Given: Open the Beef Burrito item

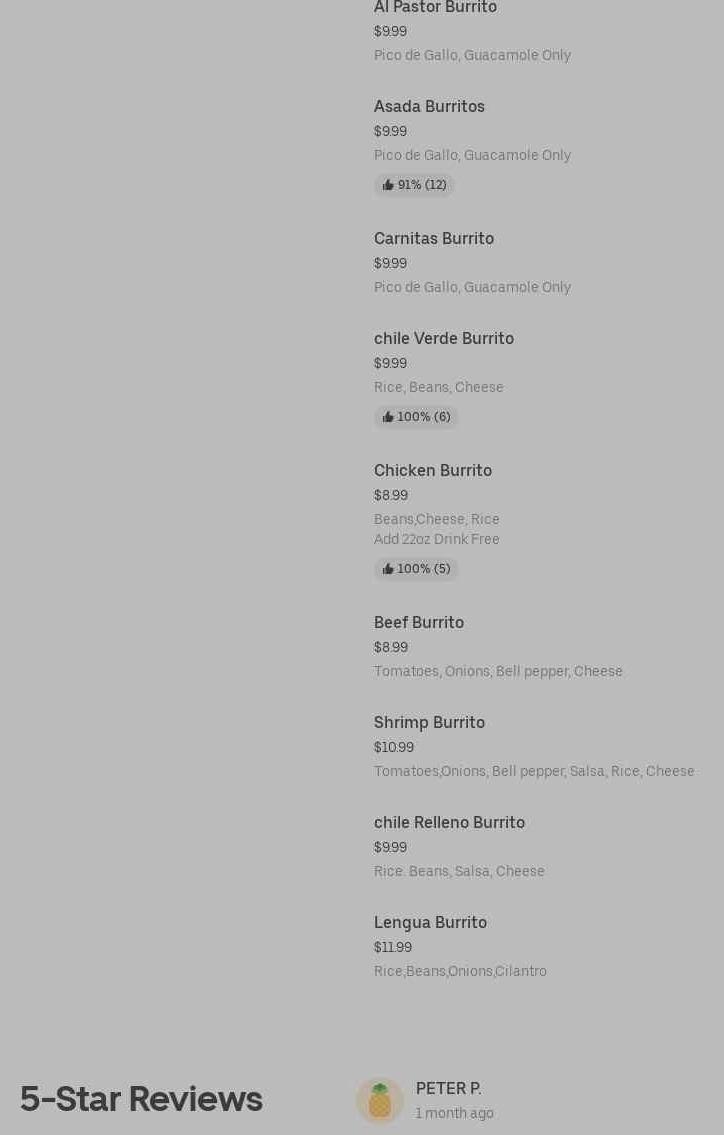Looking at the screenshot, I should click(x=419, y=622).
